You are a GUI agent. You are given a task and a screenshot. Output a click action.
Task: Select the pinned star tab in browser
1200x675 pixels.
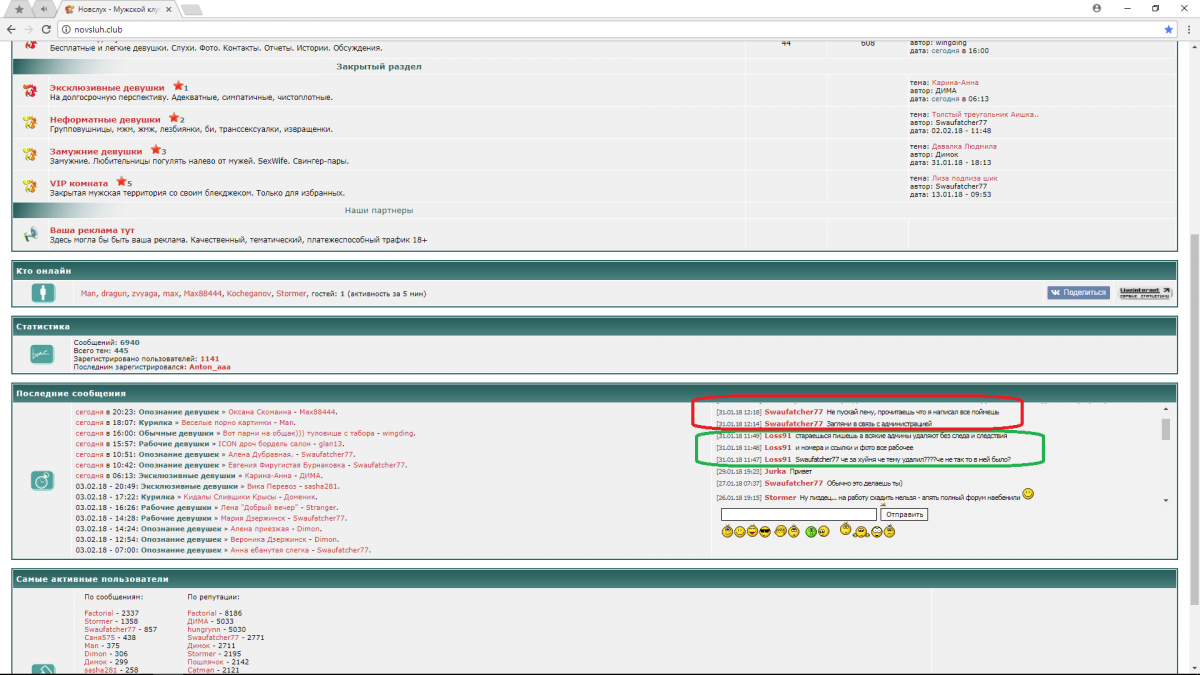point(19,9)
